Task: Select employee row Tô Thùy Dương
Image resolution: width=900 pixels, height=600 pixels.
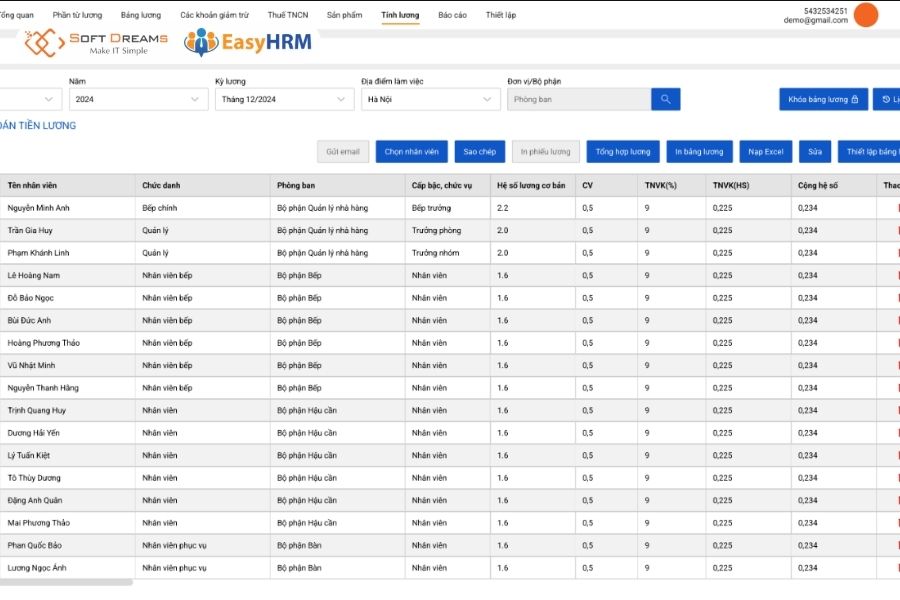Action: (x=450, y=478)
